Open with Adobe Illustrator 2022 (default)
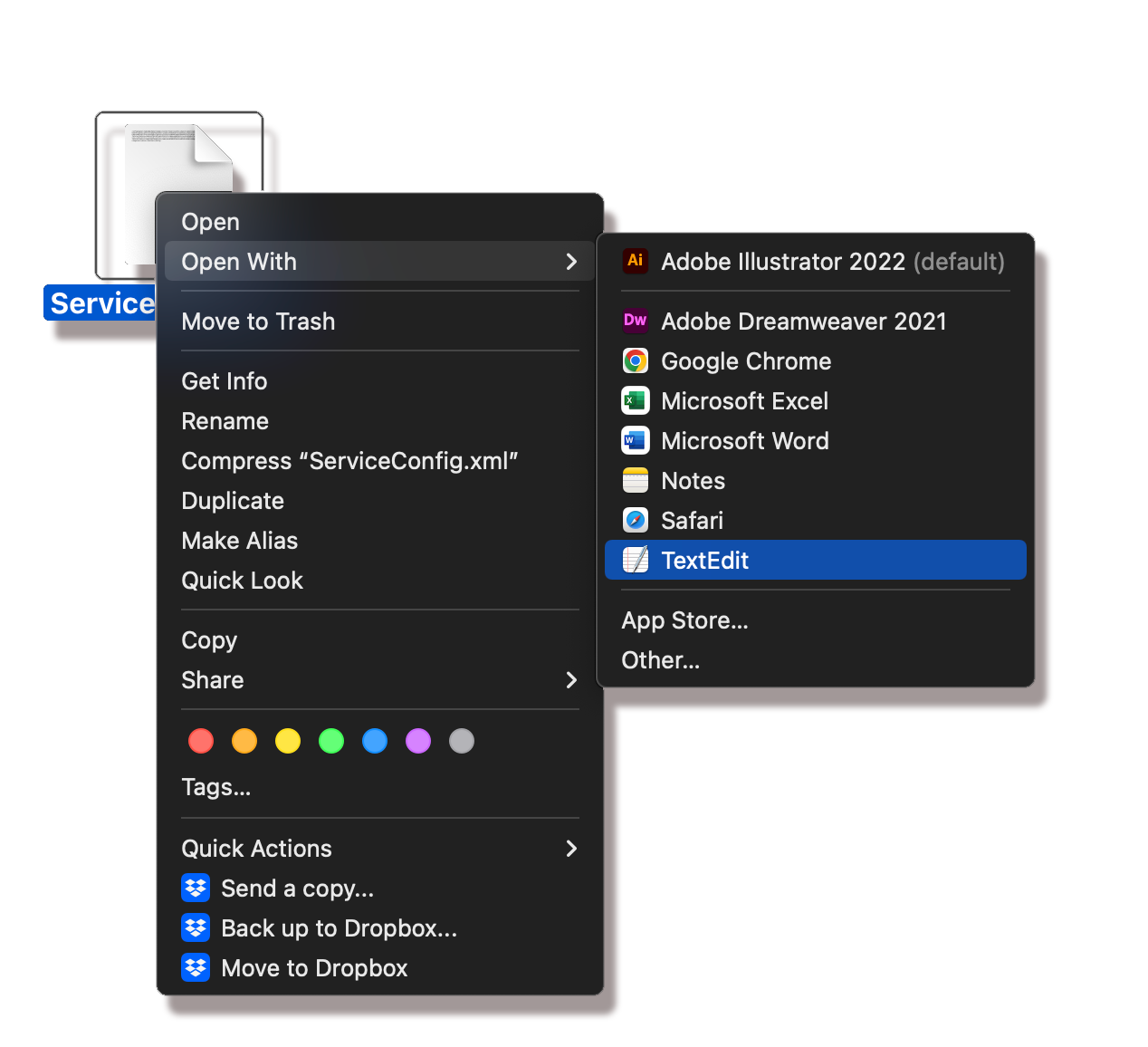Image resolution: width=1148 pixels, height=1047 pixels. 816,262
